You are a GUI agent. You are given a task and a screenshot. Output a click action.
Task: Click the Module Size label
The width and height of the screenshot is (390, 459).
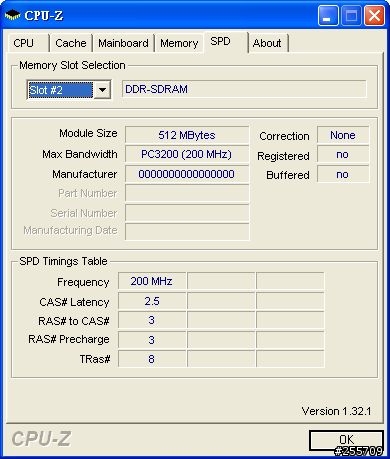click(x=88, y=133)
